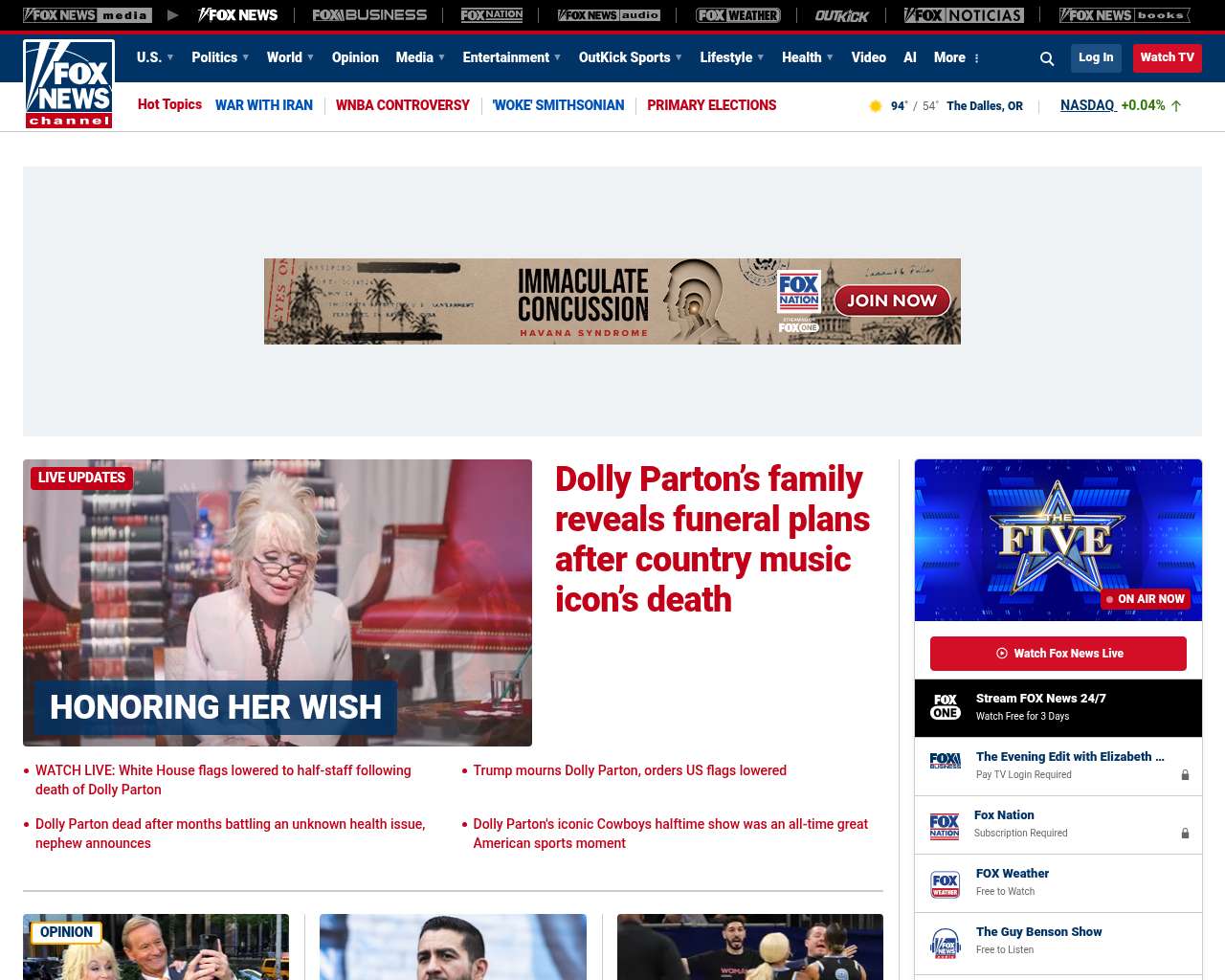Click the Watch TV button
Image resolution: width=1225 pixels, height=980 pixels.
tap(1168, 57)
